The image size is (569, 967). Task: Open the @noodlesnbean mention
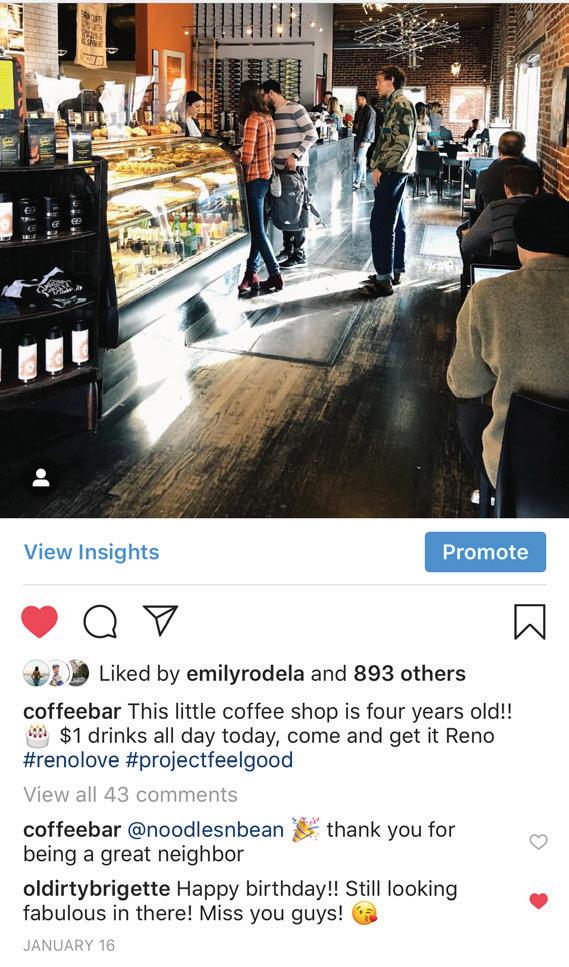click(x=205, y=830)
